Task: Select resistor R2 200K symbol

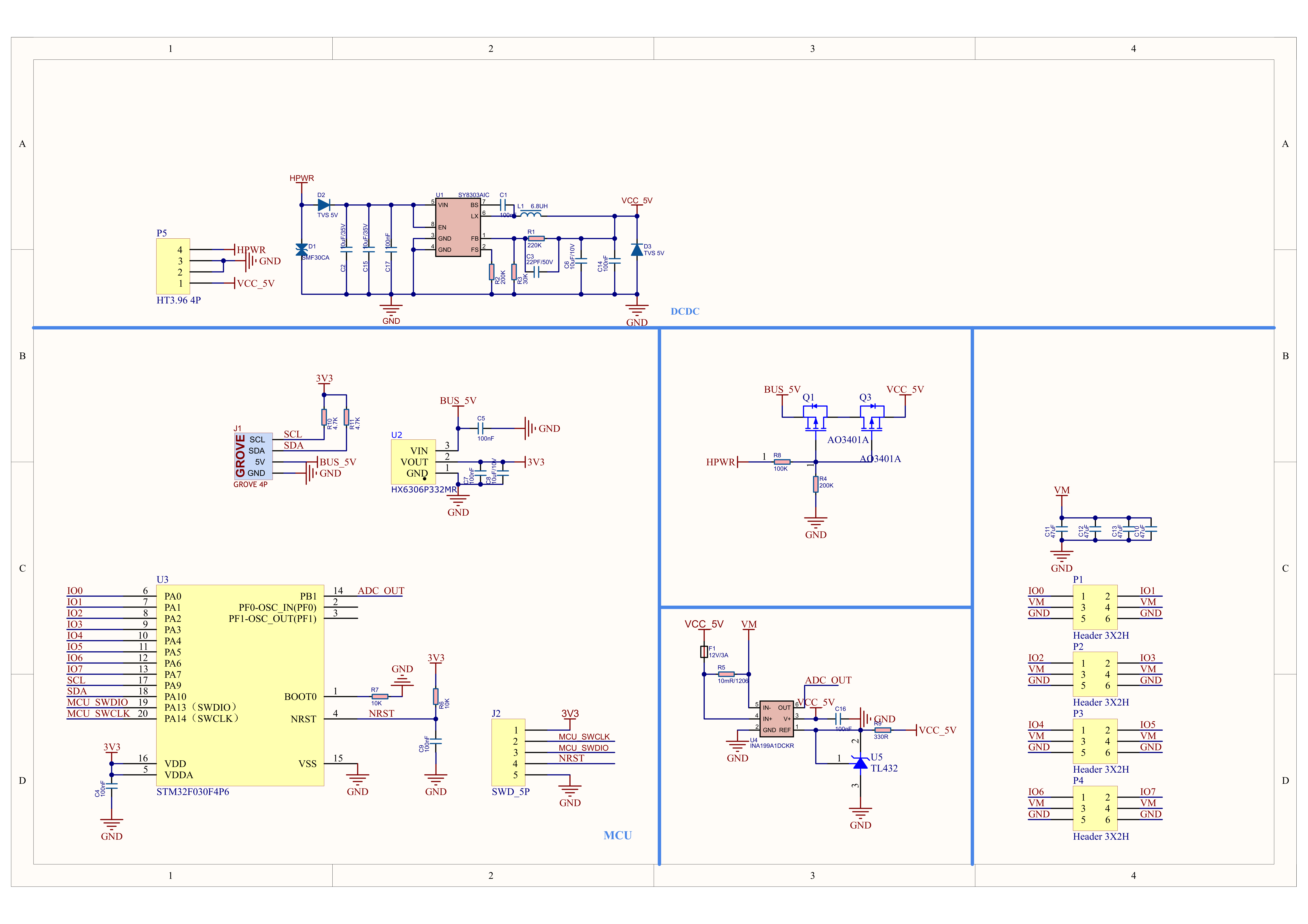Action: tap(491, 272)
